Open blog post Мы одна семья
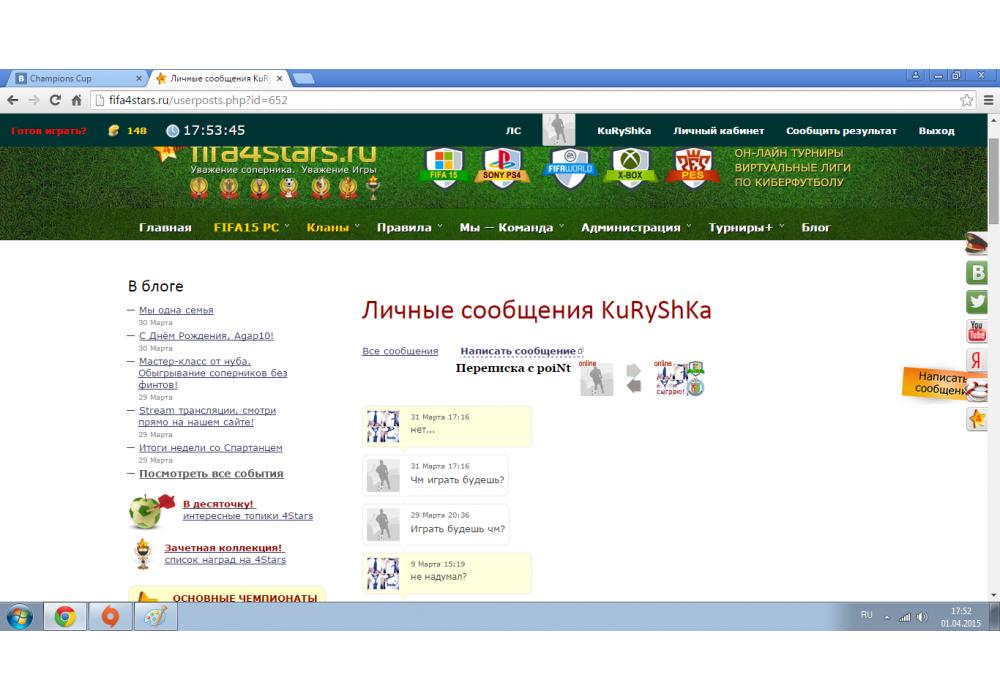 [176, 310]
